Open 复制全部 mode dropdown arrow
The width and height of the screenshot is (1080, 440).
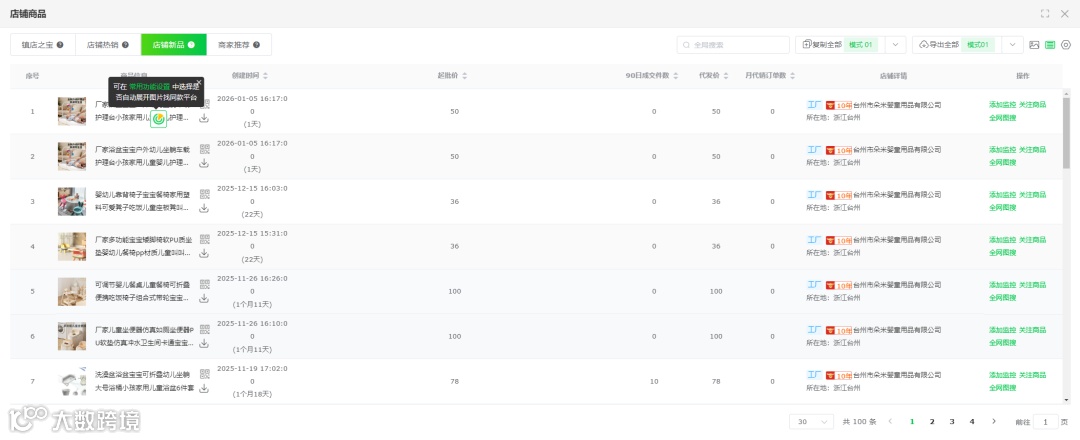click(x=895, y=45)
